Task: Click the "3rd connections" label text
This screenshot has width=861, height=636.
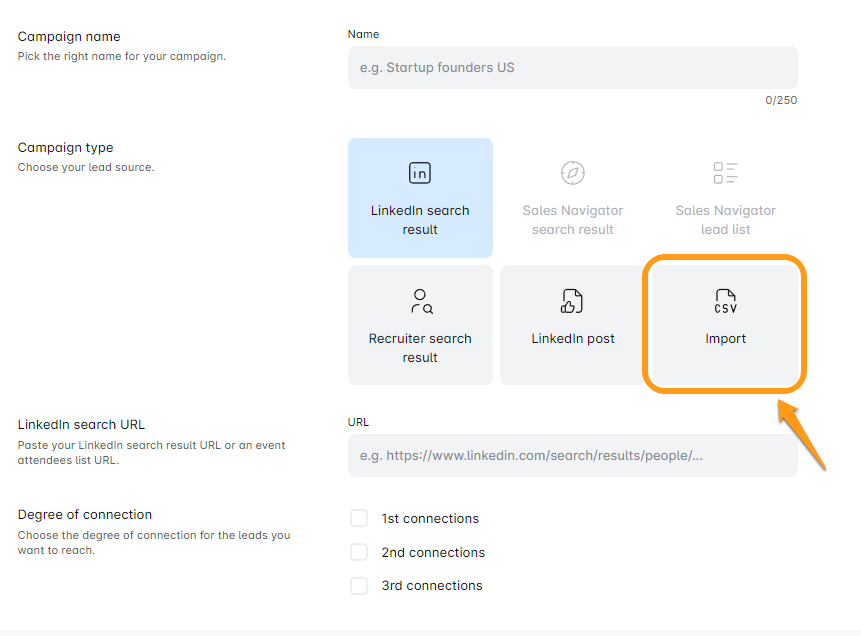Action: pyautogui.click(x=432, y=586)
